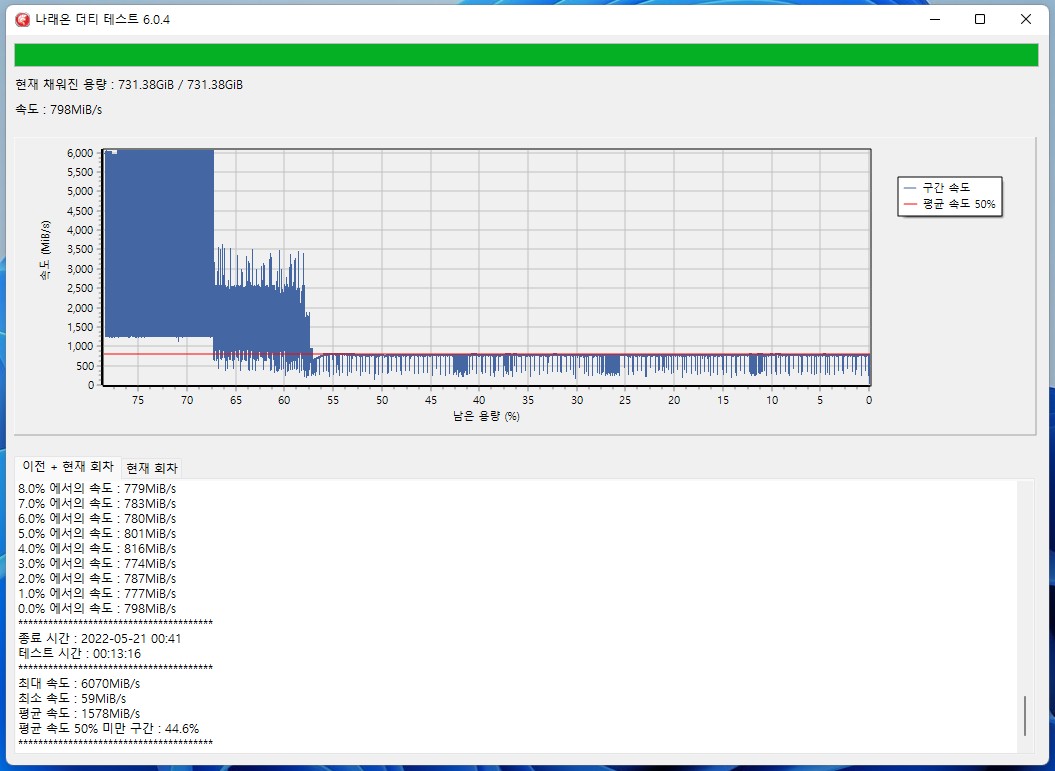Click the Naraeon Dirty Test app icon

coord(22,20)
